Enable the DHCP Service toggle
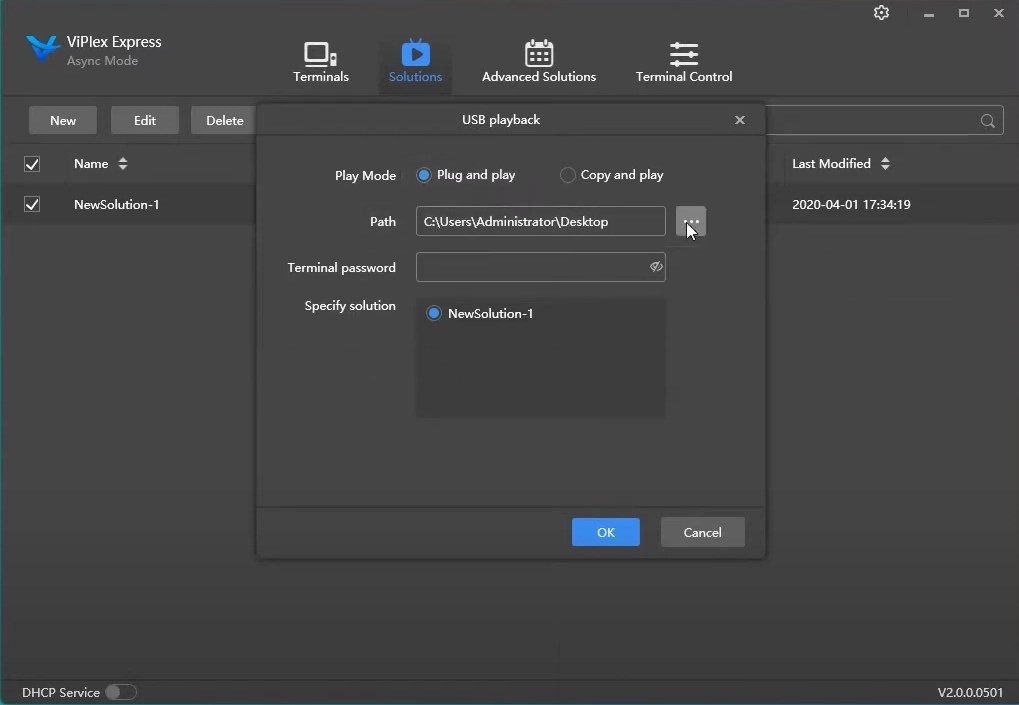Image resolution: width=1019 pixels, height=705 pixels. [122, 692]
